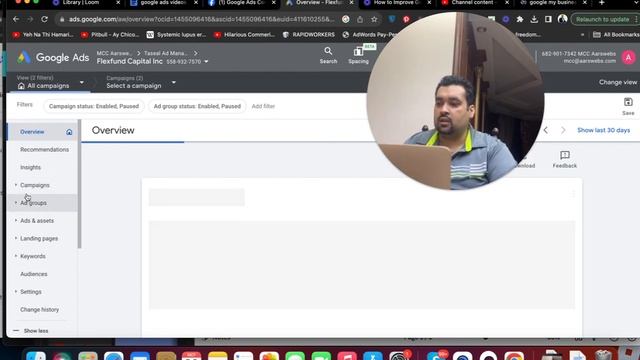This screenshot has height=360, width=640.
Task: Close the Library | Loom tab
Action: coord(118,3)
